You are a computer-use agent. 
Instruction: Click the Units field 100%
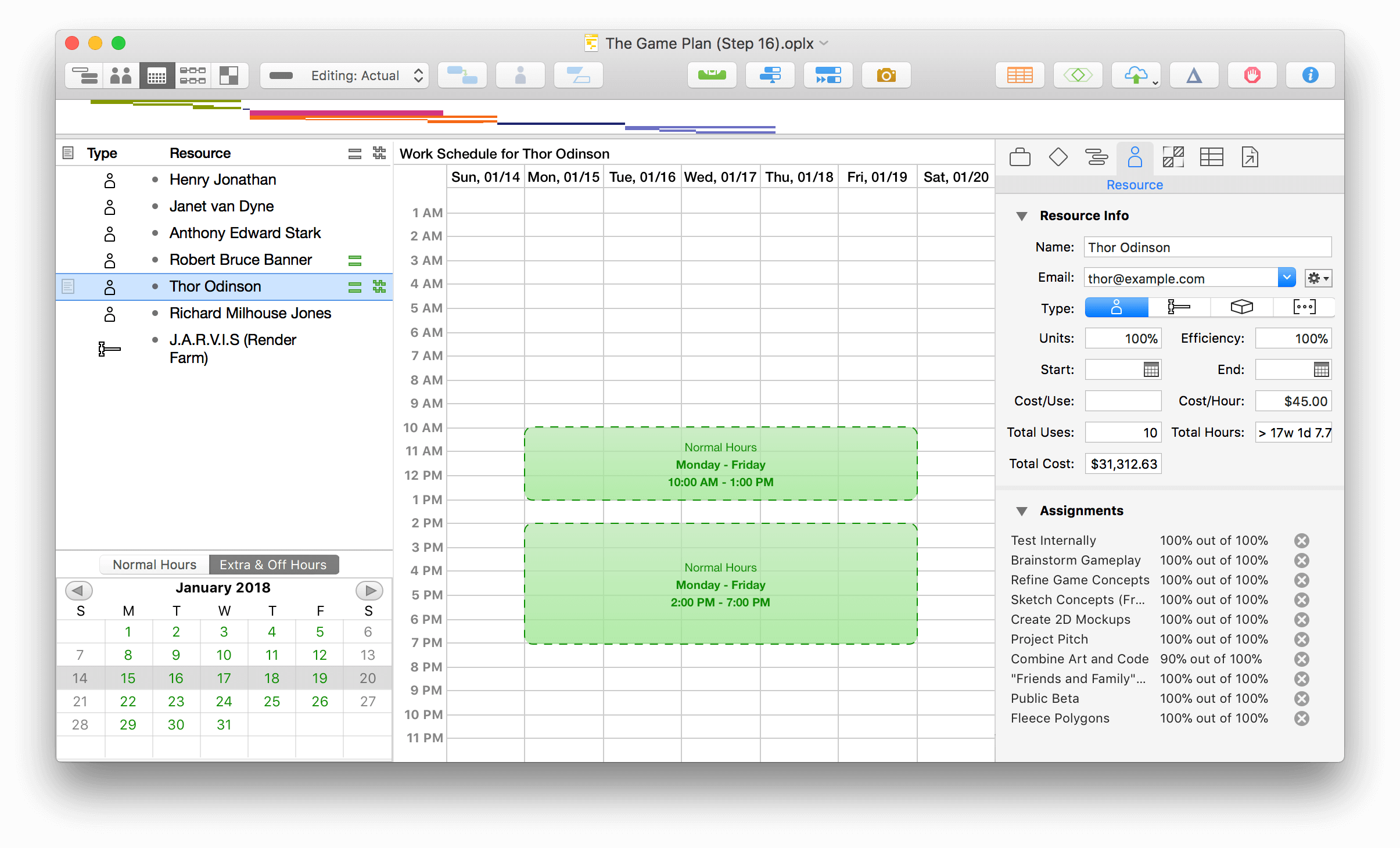click(1123, 338)
